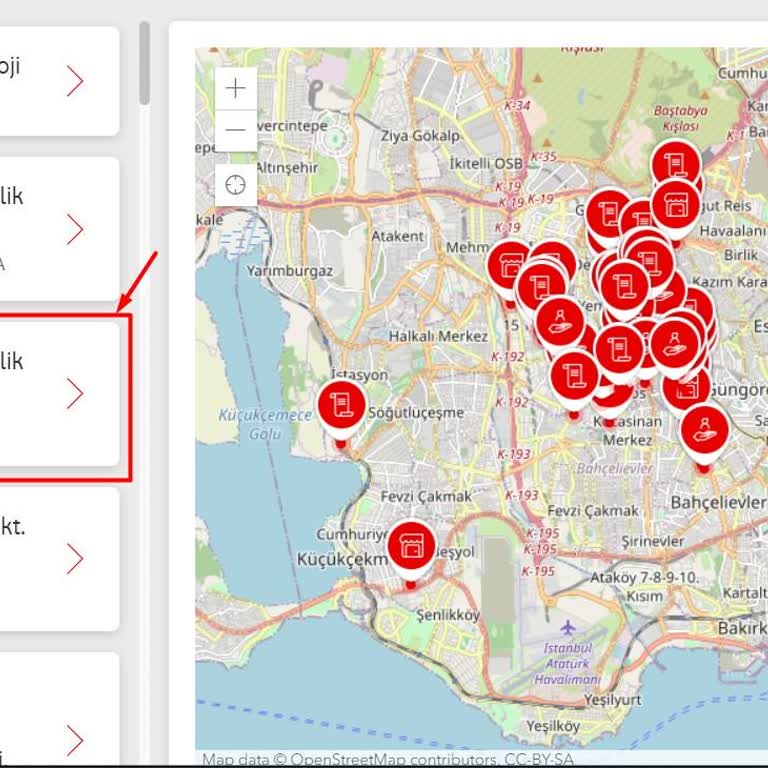Click the 'Atakent' map label
The image size is (768, 768).
coord(397,236)
